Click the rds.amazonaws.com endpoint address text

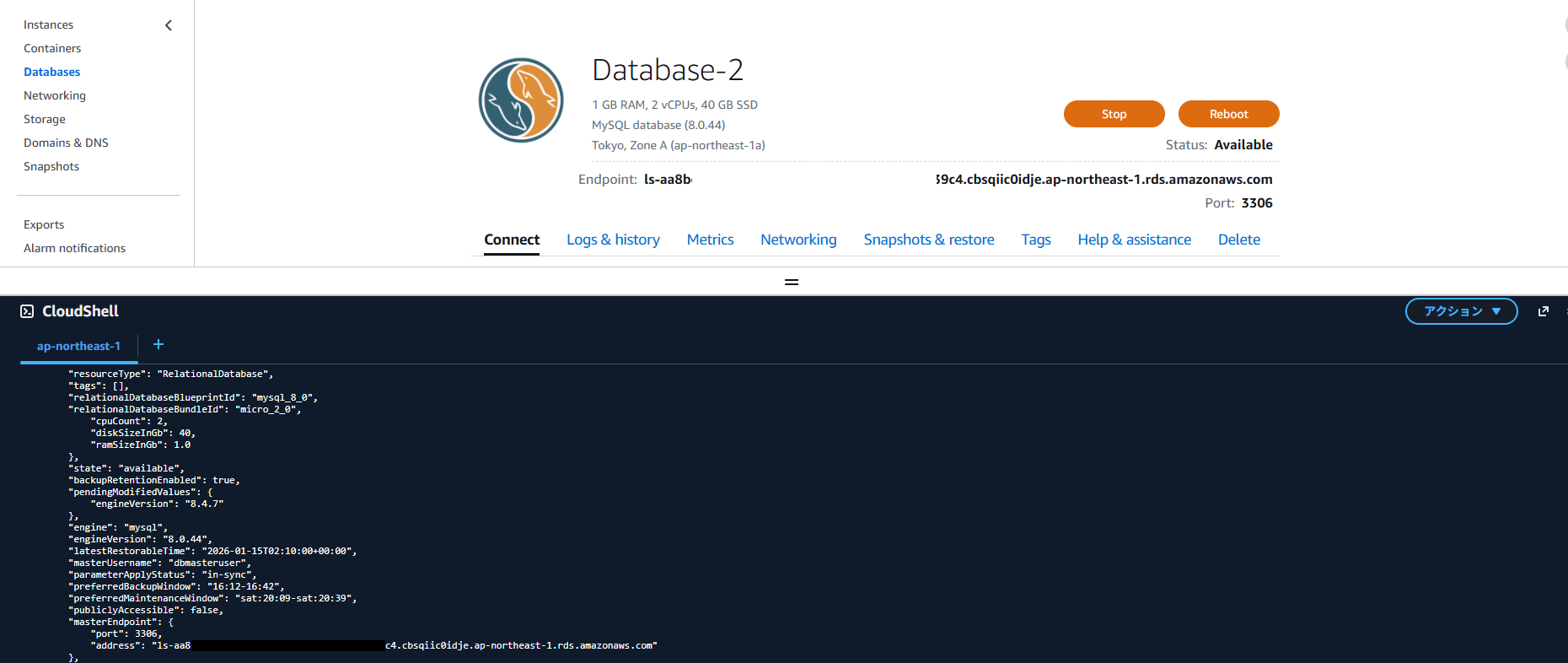1104,179
